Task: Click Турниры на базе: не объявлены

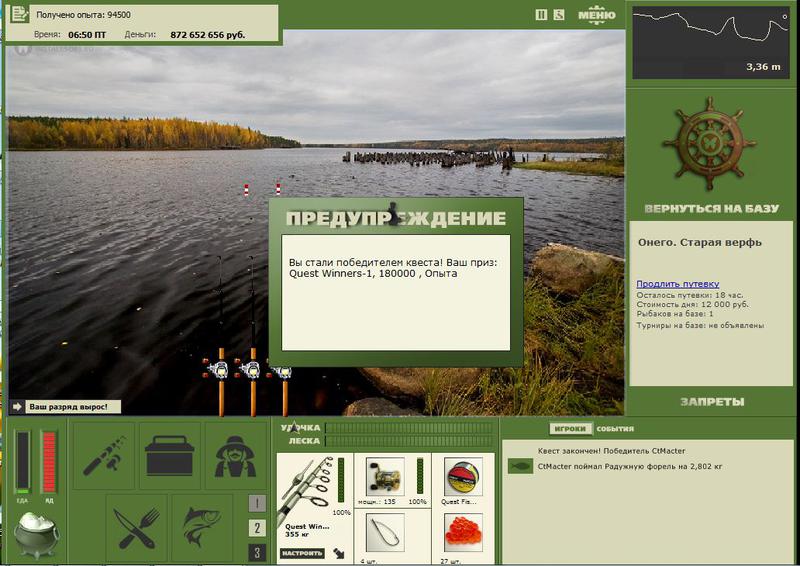Action: tap(700, 325)
